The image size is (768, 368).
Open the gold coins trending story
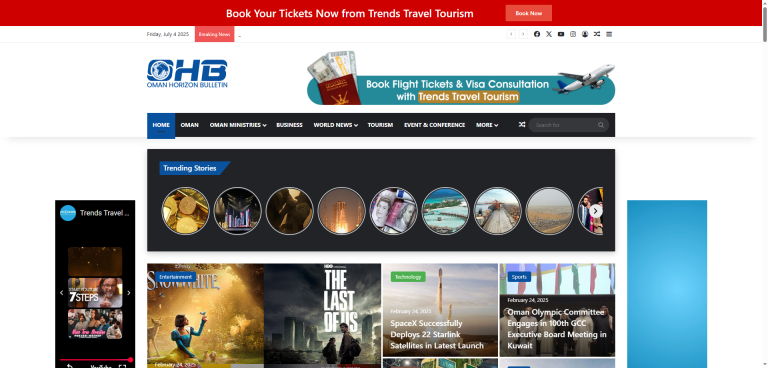pyautogui.click(x=186, y=211)
